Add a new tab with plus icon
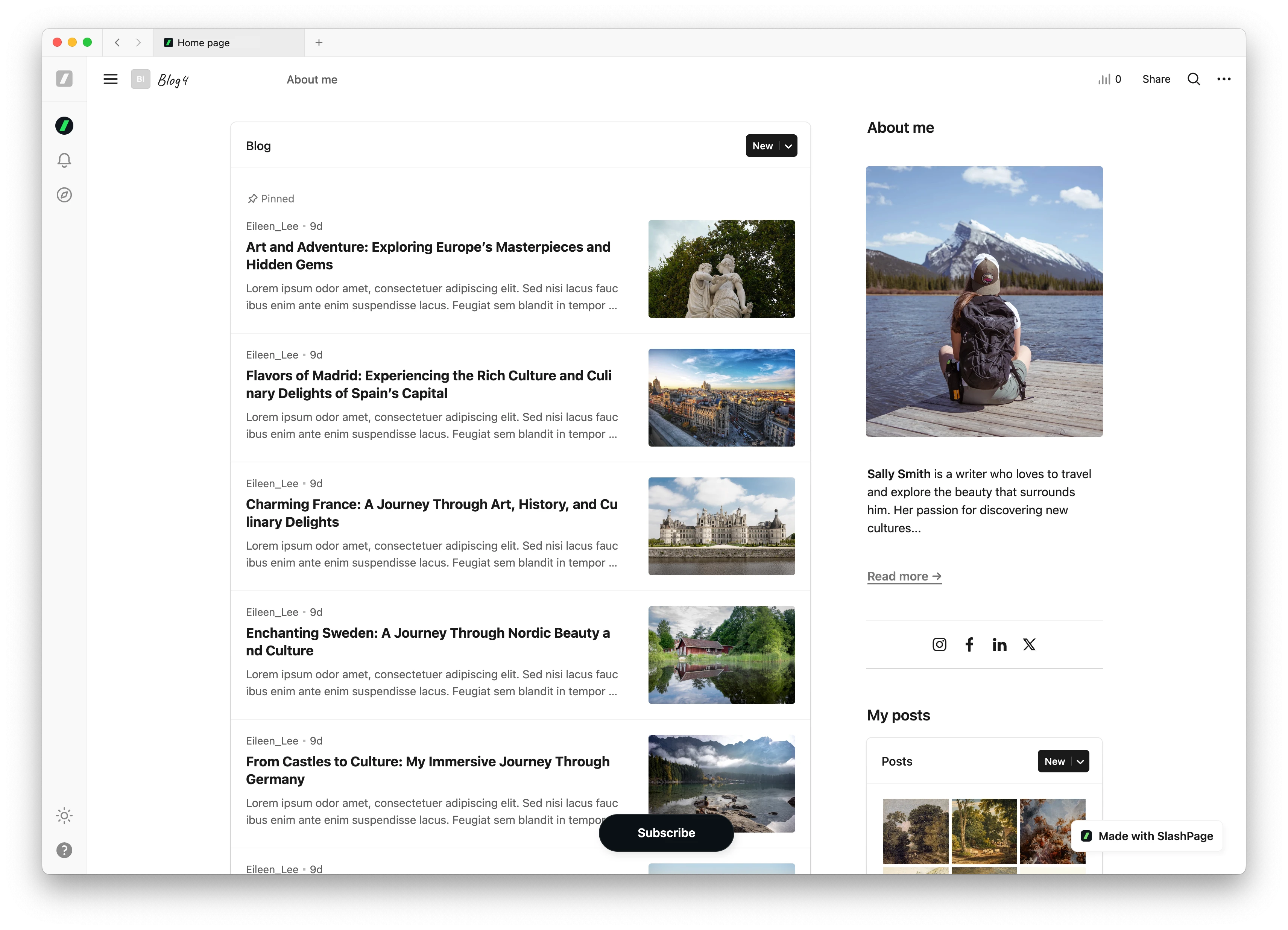 pyautogui.click(x=319, y=43)
